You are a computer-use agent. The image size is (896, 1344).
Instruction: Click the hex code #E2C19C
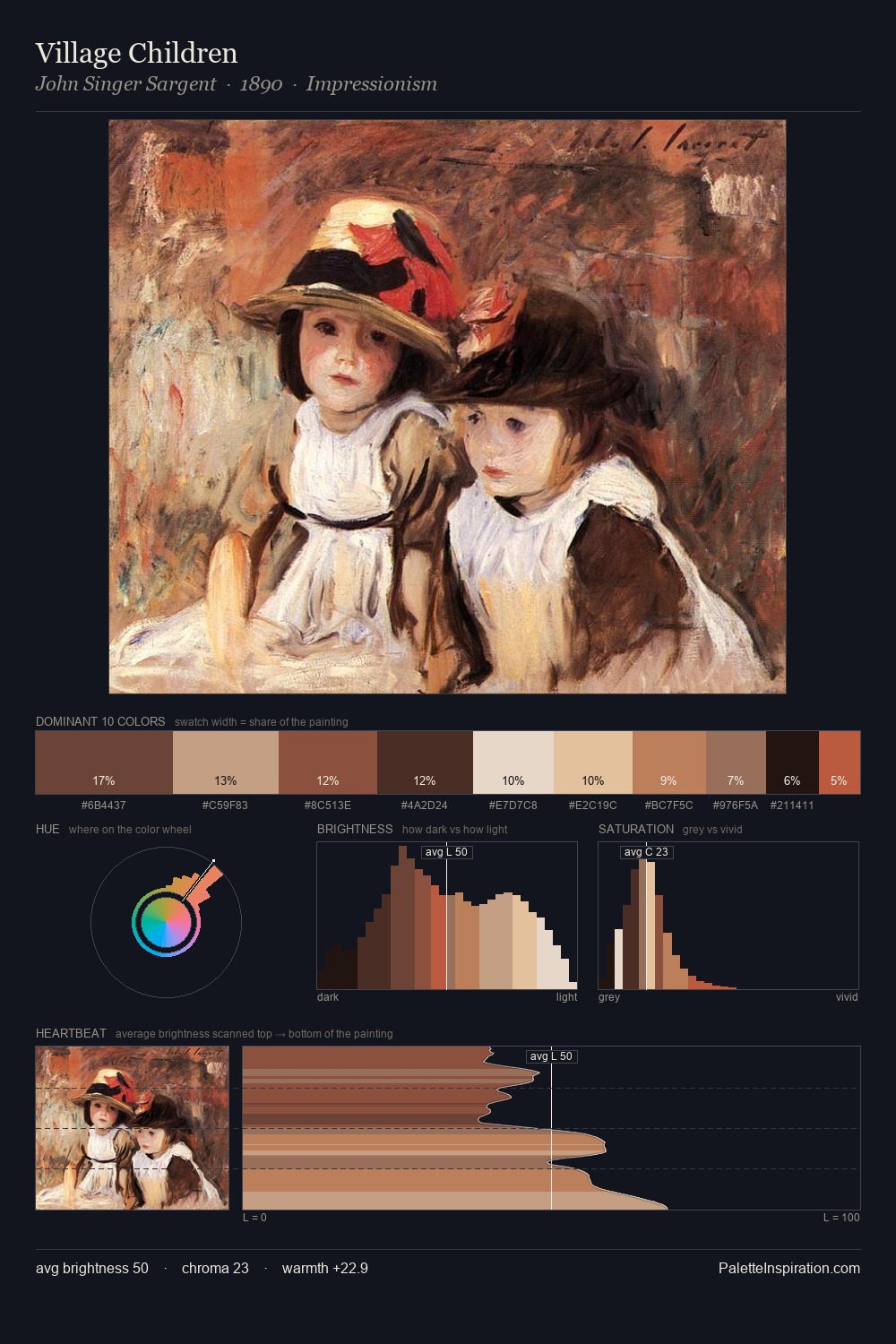593,805
